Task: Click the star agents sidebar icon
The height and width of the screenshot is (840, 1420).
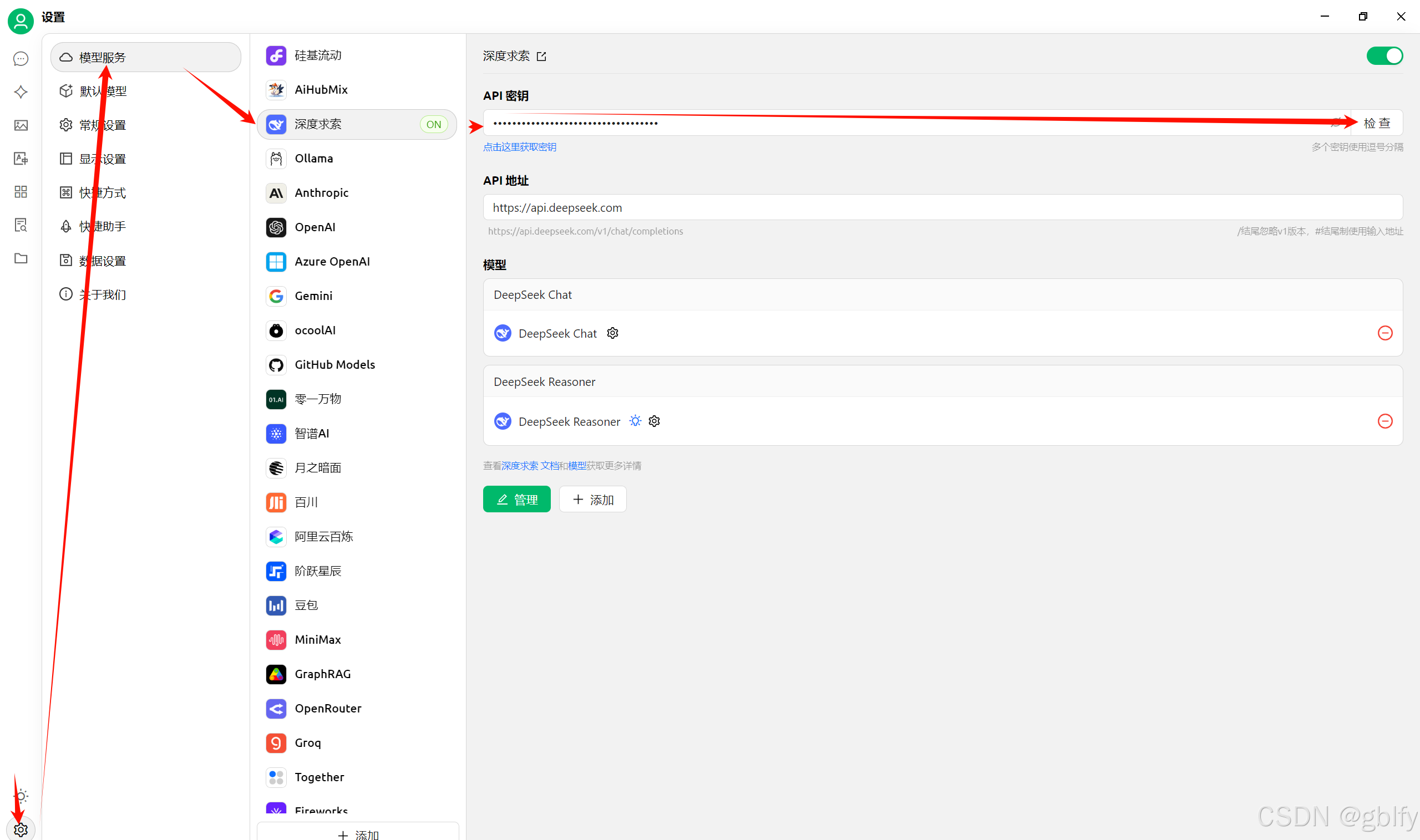Action: click(21, 91)
